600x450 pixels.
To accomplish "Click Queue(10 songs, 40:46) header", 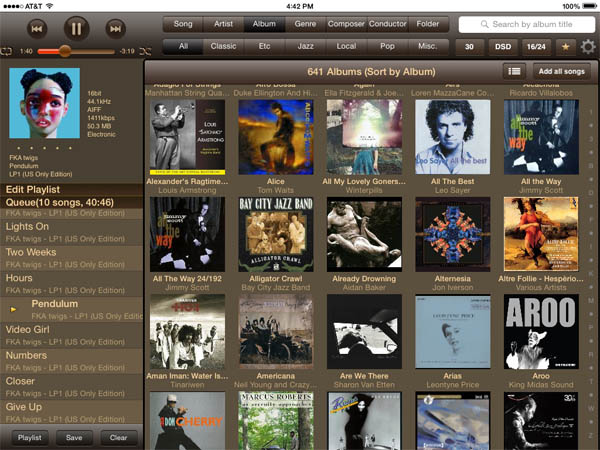I will (72, 202).
